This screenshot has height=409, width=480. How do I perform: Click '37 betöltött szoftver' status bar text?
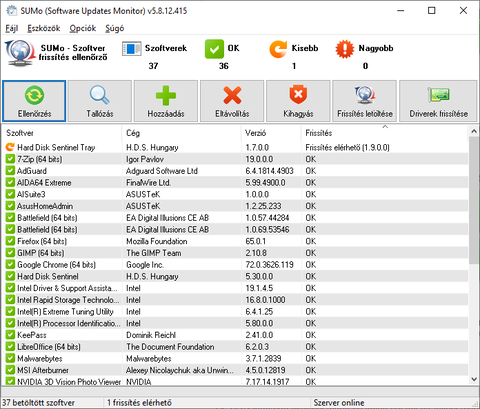pos(39,403)
